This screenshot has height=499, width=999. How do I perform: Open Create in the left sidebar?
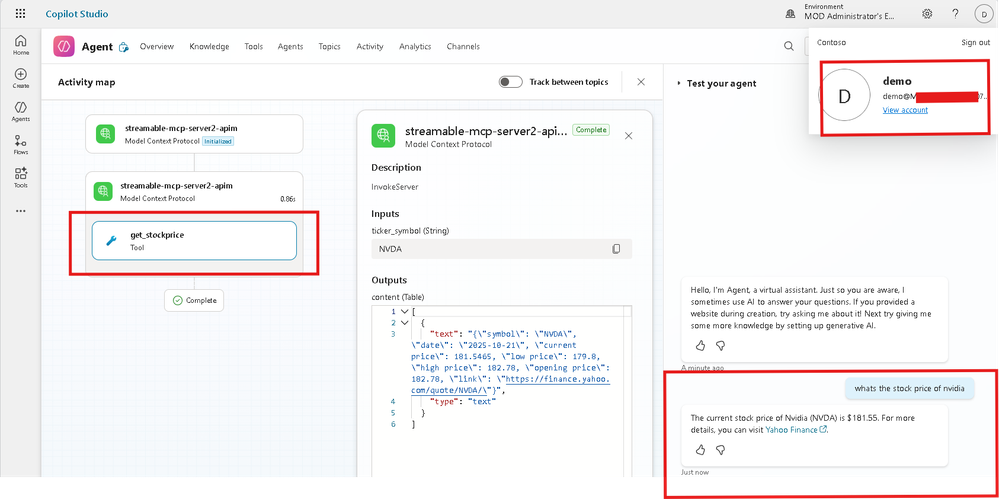pos(20,78)
